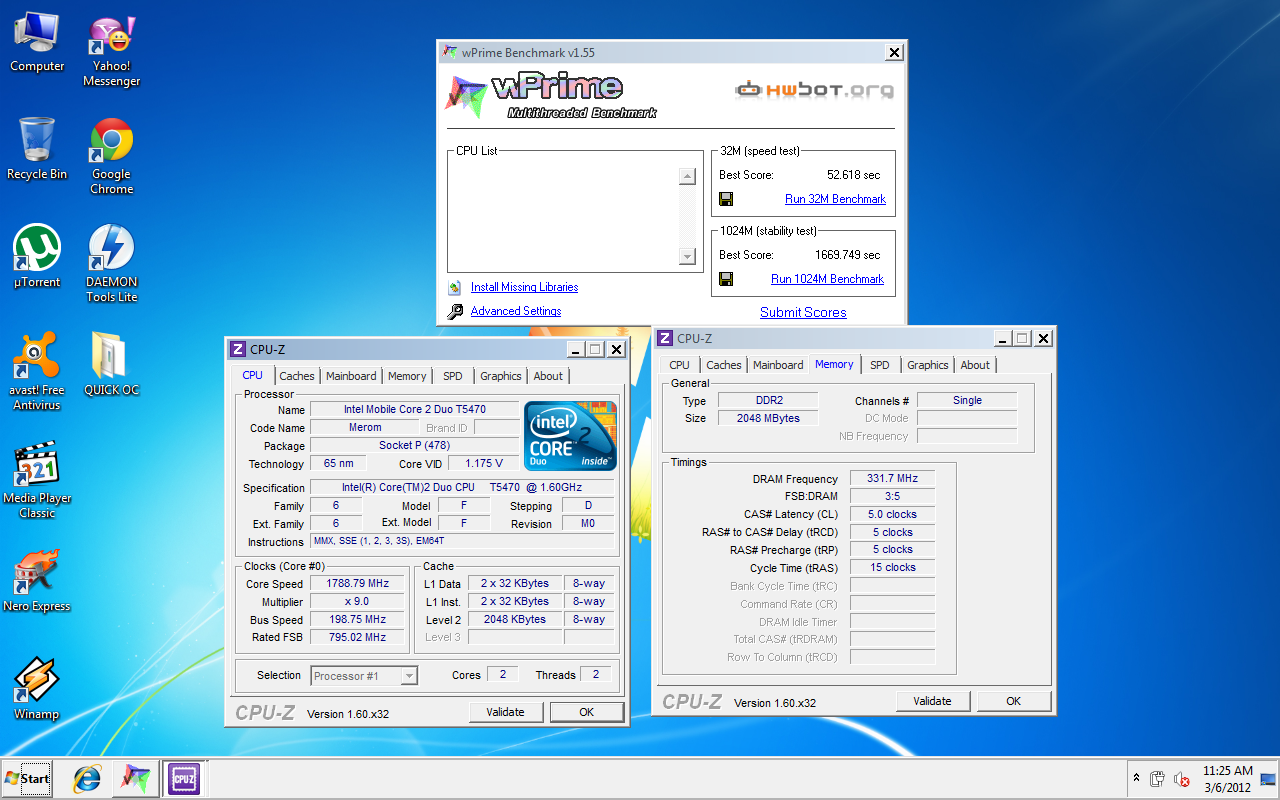Switch to Memory tab in left CPU-Z

pyautogui.click(x=407, y=376)
